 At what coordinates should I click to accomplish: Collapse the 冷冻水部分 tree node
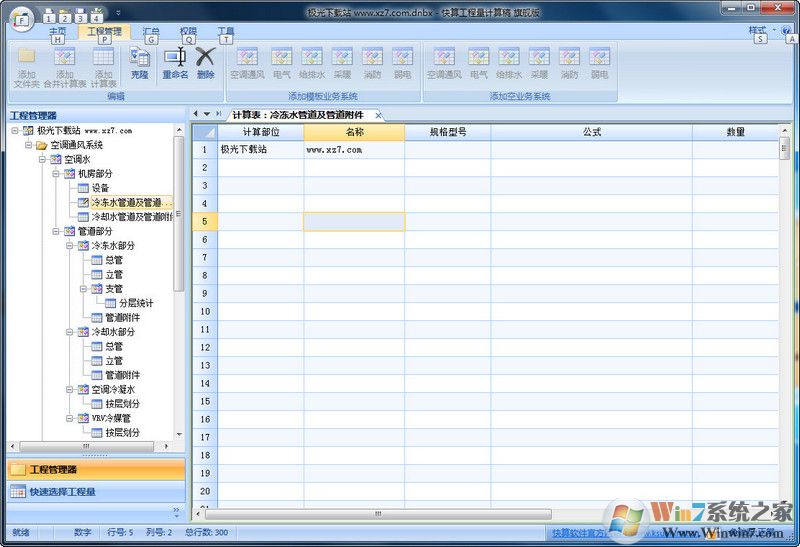click(x=71, y=245)
